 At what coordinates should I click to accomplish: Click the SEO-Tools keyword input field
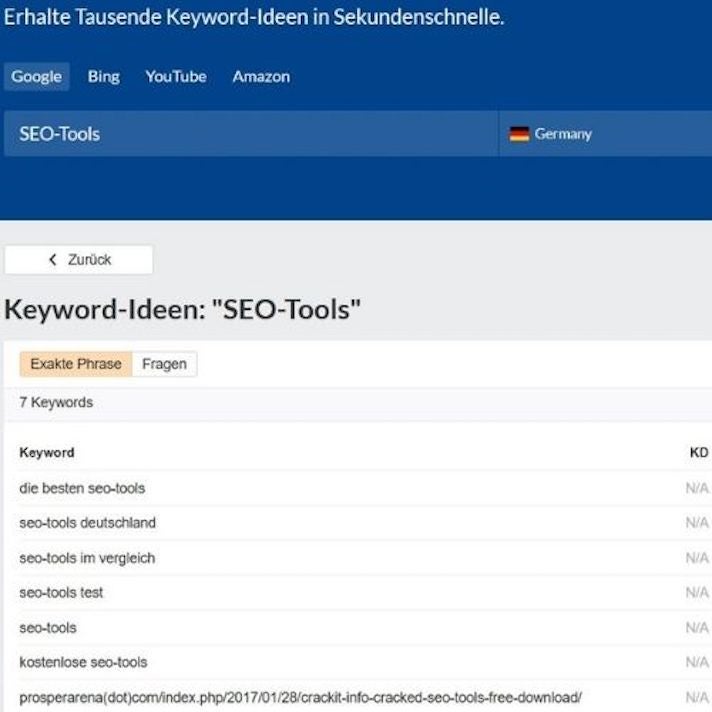click(250, 134)
